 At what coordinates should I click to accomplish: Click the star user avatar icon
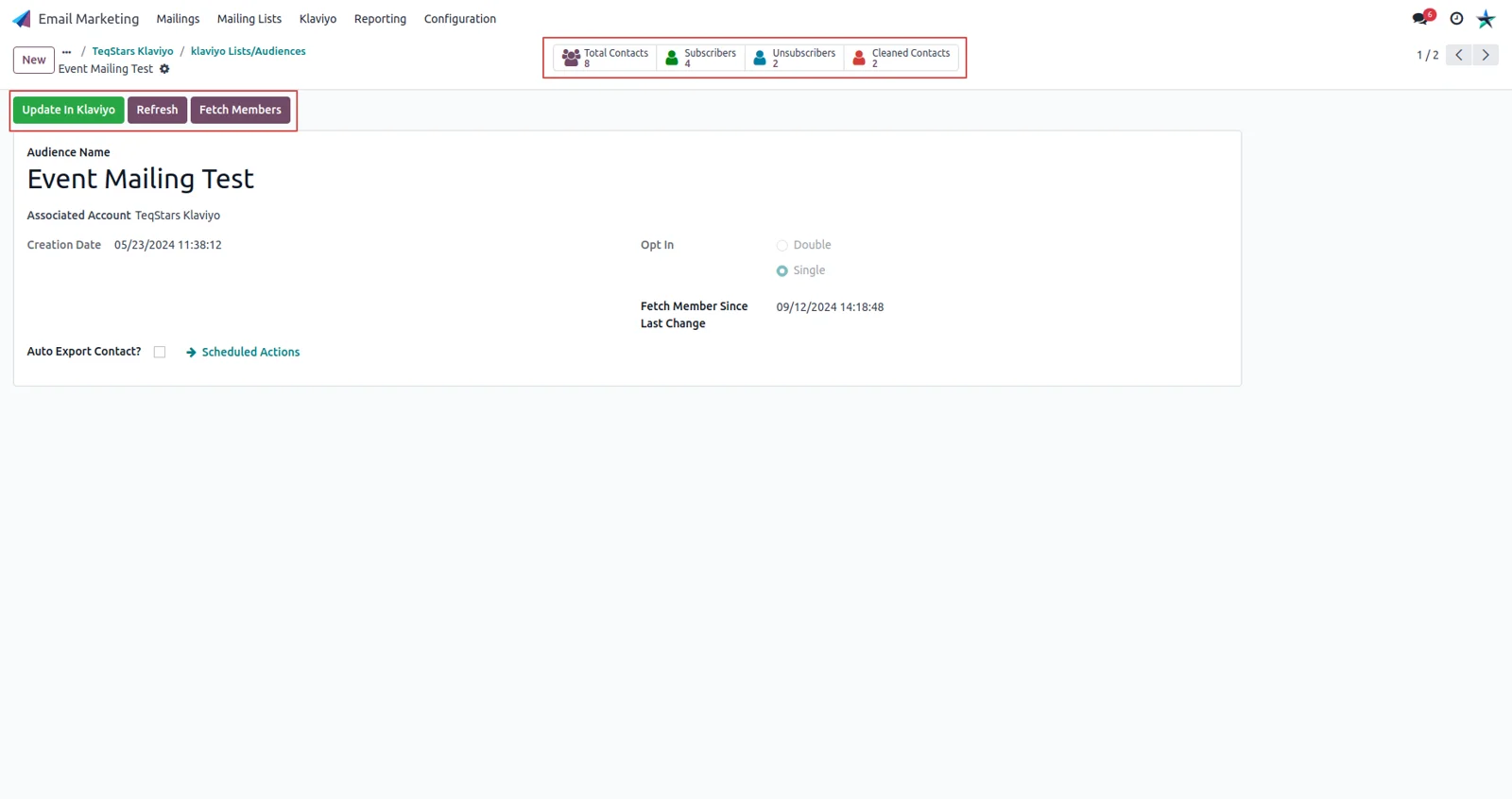[1486, 19]
